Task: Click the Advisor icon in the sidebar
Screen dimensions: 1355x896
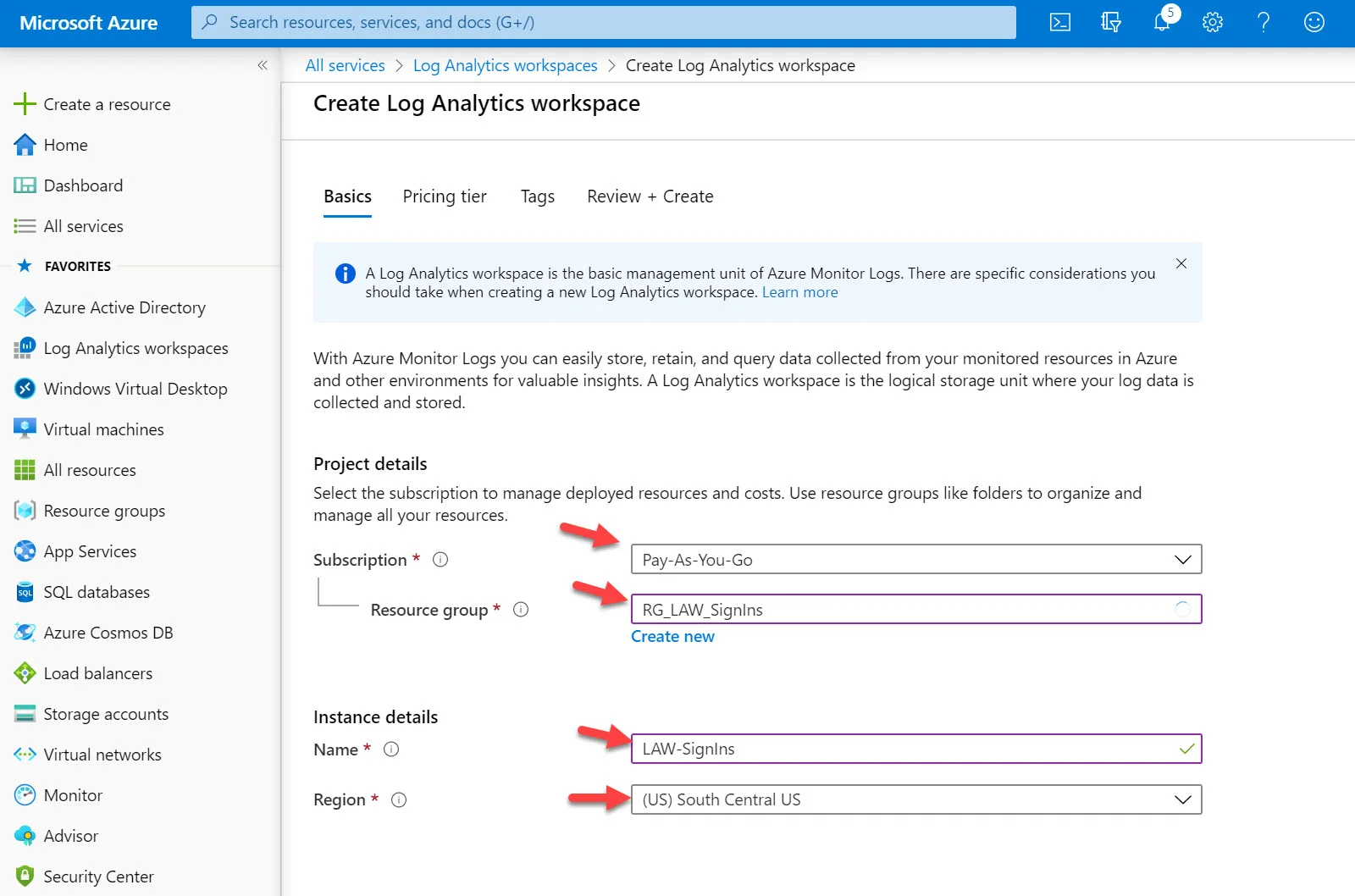Action: (25, 836)
